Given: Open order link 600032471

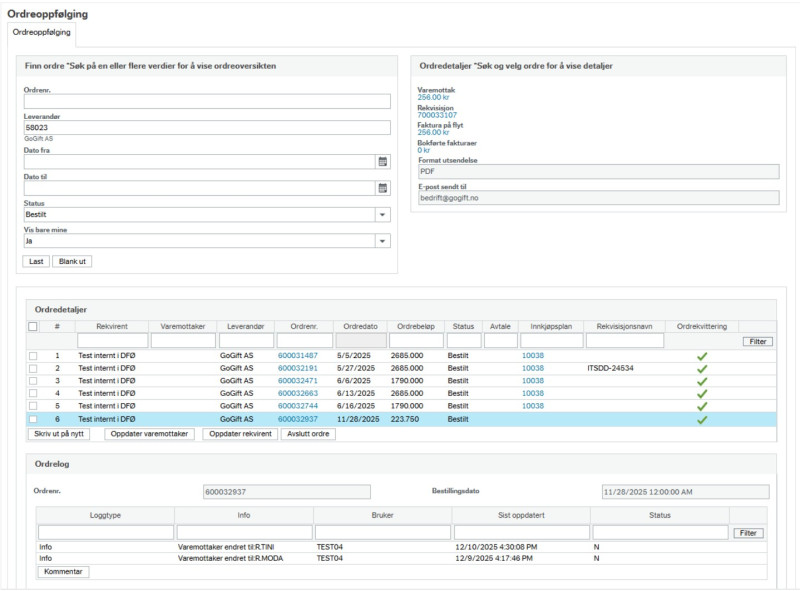Looking at the screenshot, I should (297, 381).
